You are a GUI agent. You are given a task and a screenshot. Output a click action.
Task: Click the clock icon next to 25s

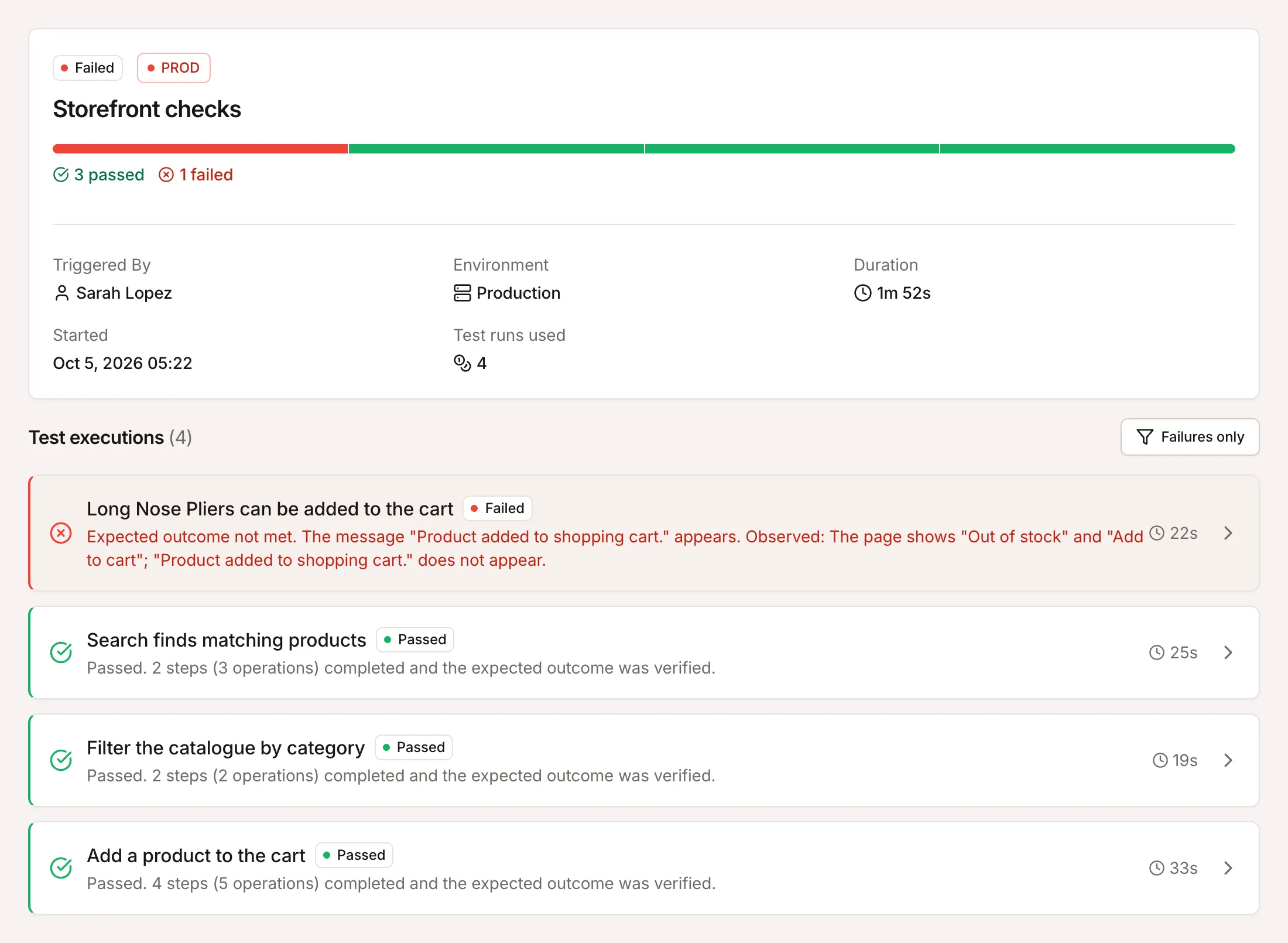[1157, 652]
